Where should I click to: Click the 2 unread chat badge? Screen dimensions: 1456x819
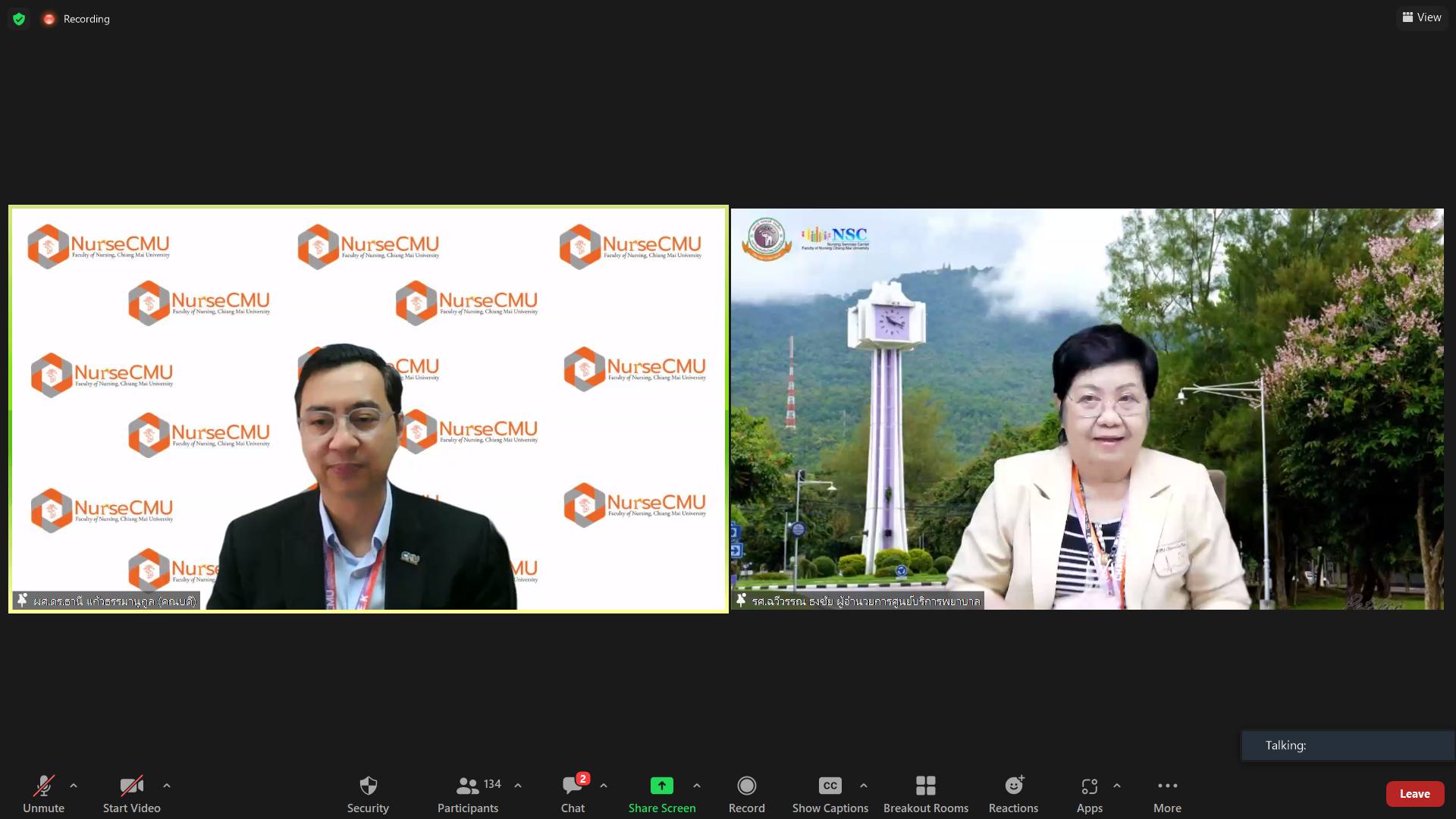[x=583, y=779]
